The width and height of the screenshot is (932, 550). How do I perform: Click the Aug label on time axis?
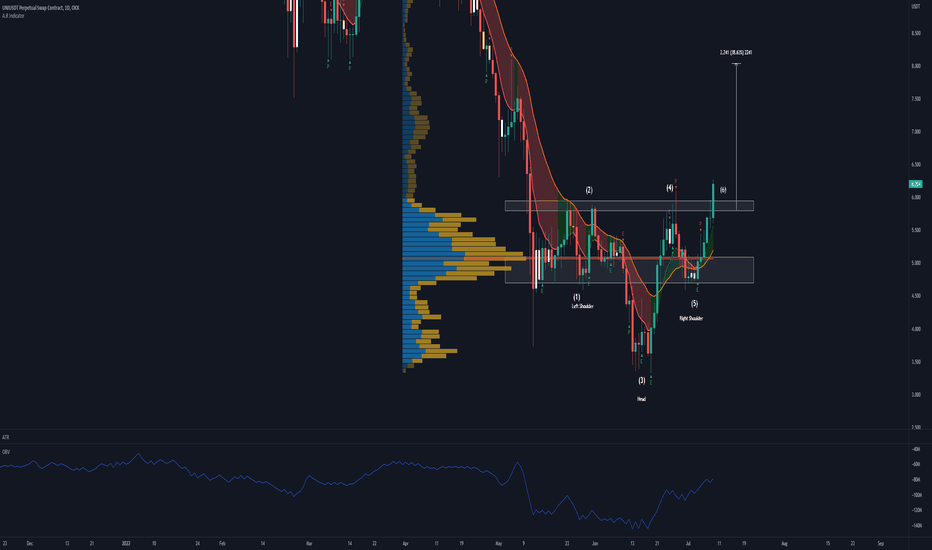click(x=785, y=543)
